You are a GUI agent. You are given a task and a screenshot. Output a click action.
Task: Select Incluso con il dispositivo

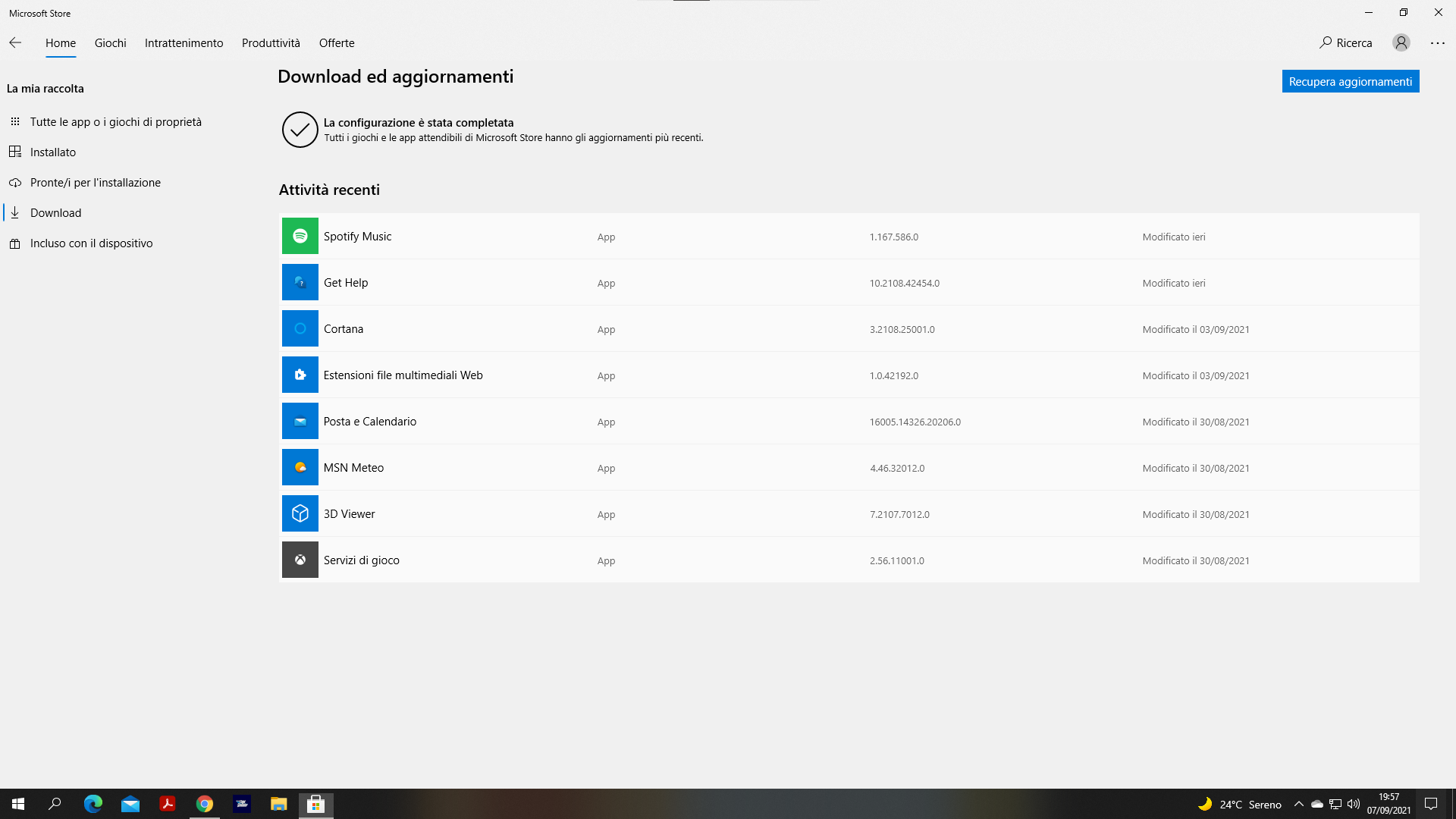pyautogui.click(x=92, y=243)
